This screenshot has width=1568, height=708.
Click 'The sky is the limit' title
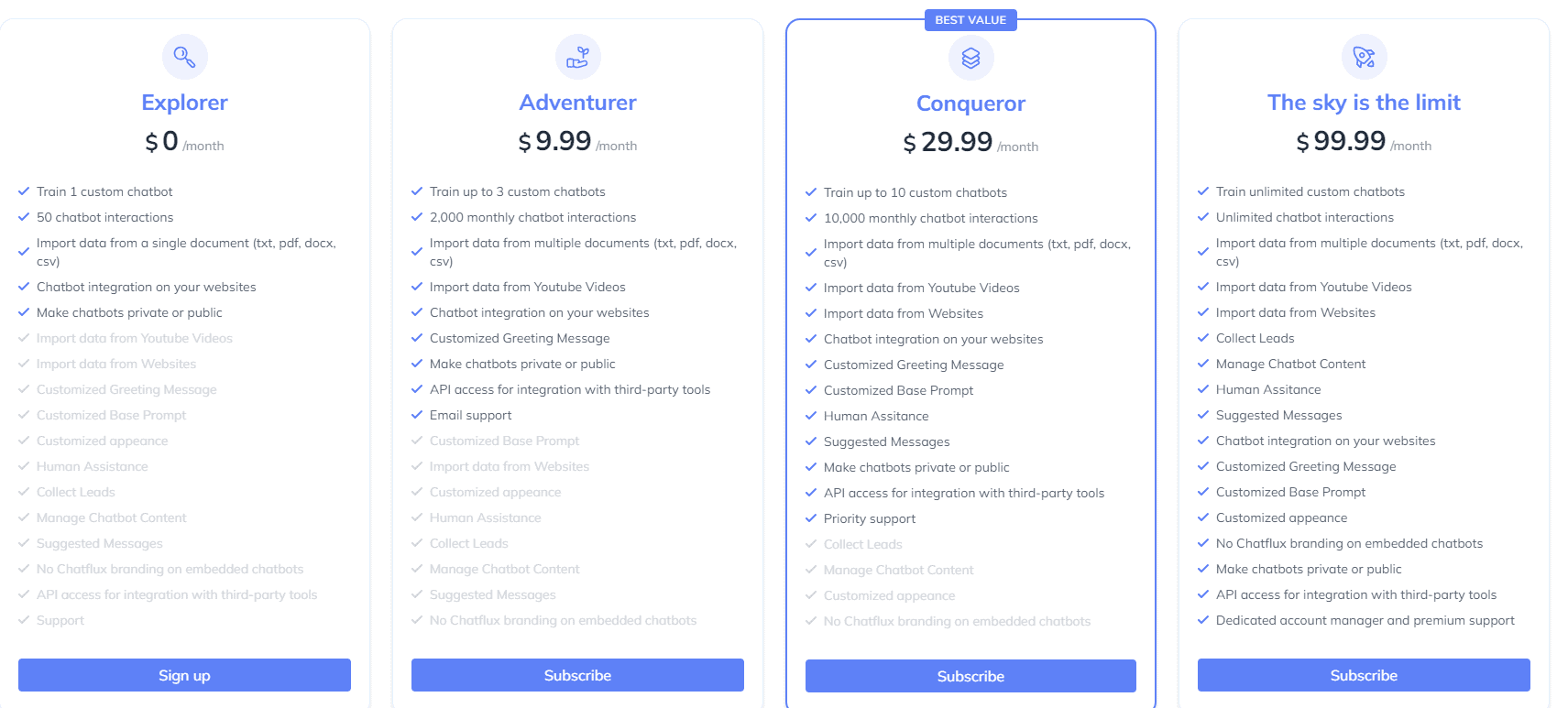(1364, 103)
